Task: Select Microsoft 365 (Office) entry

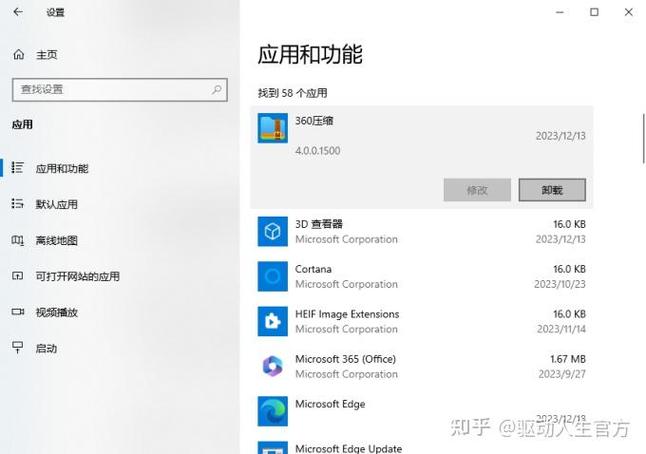Action: [421, 366]
